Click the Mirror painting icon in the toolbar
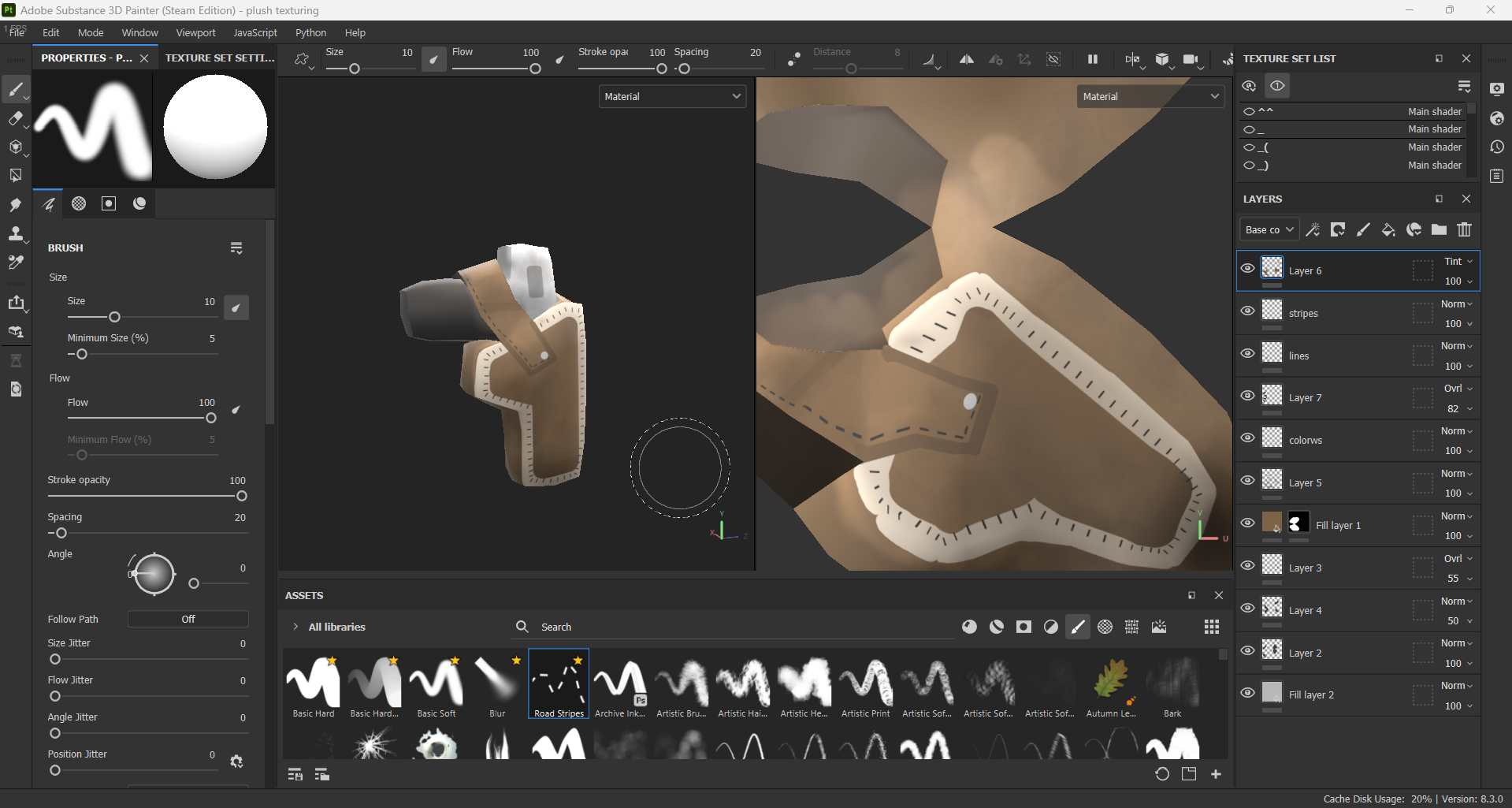The width and height of the screenshot is (1512, 808). coord(966,59)
